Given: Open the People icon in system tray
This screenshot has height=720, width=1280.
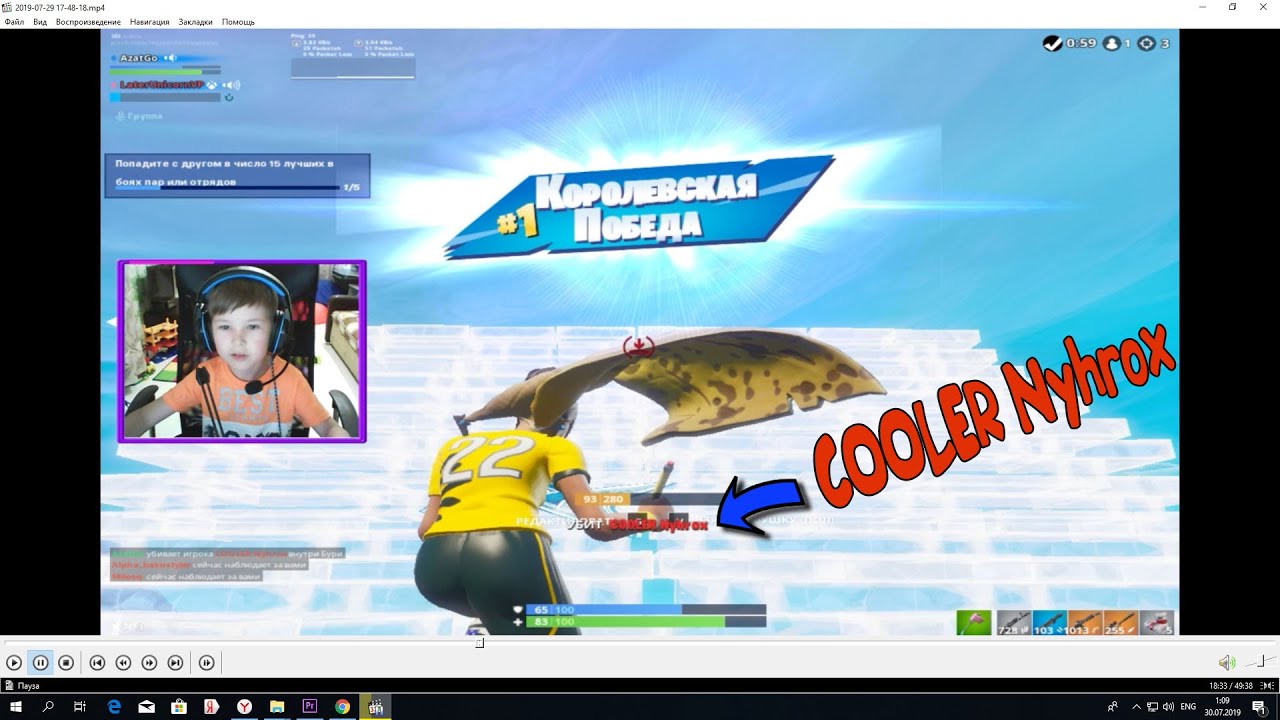Looking at the screenshot, I should [1113, 707].
